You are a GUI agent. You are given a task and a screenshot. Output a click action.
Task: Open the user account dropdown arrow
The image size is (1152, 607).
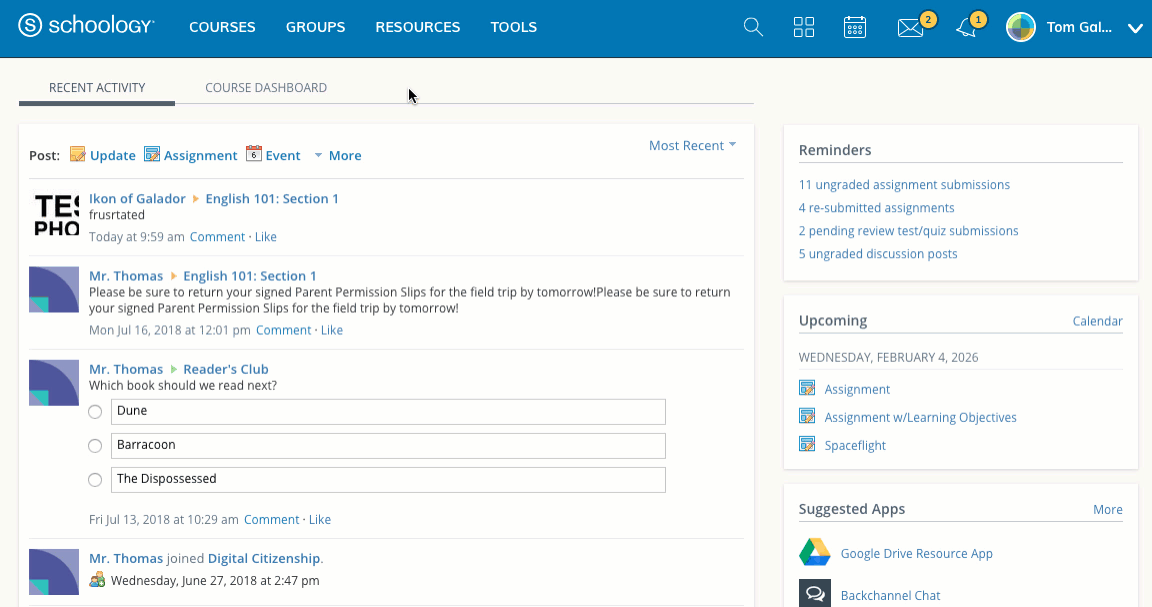[x=1135, y=29]
